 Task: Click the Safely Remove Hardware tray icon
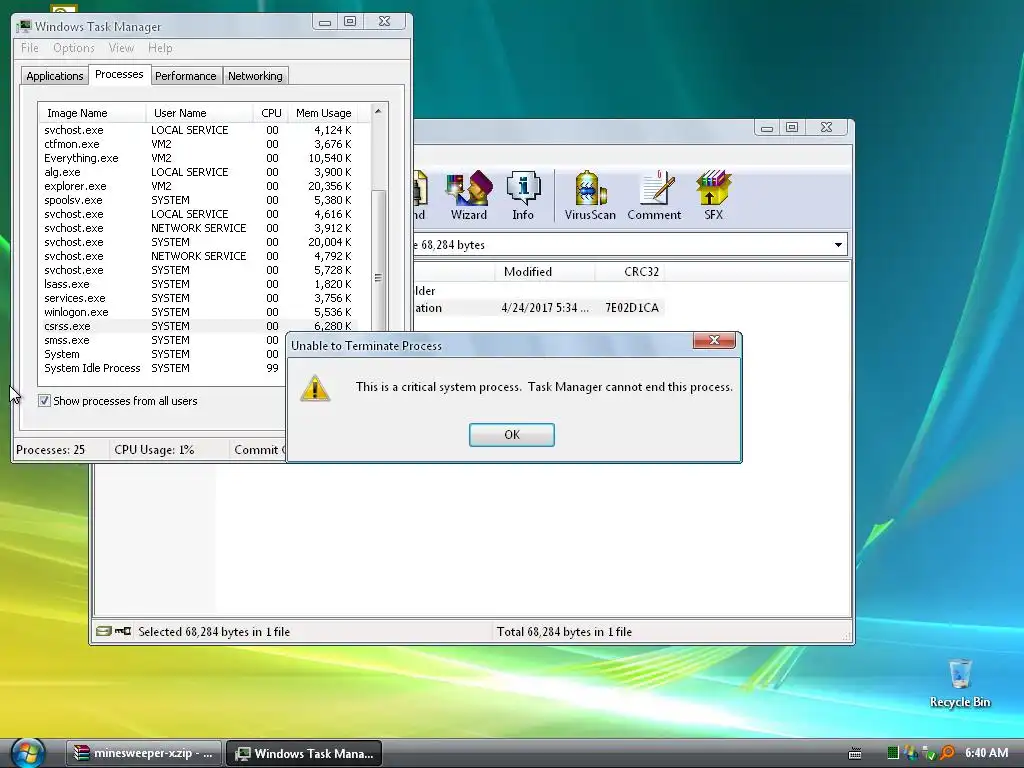point(929,754)
